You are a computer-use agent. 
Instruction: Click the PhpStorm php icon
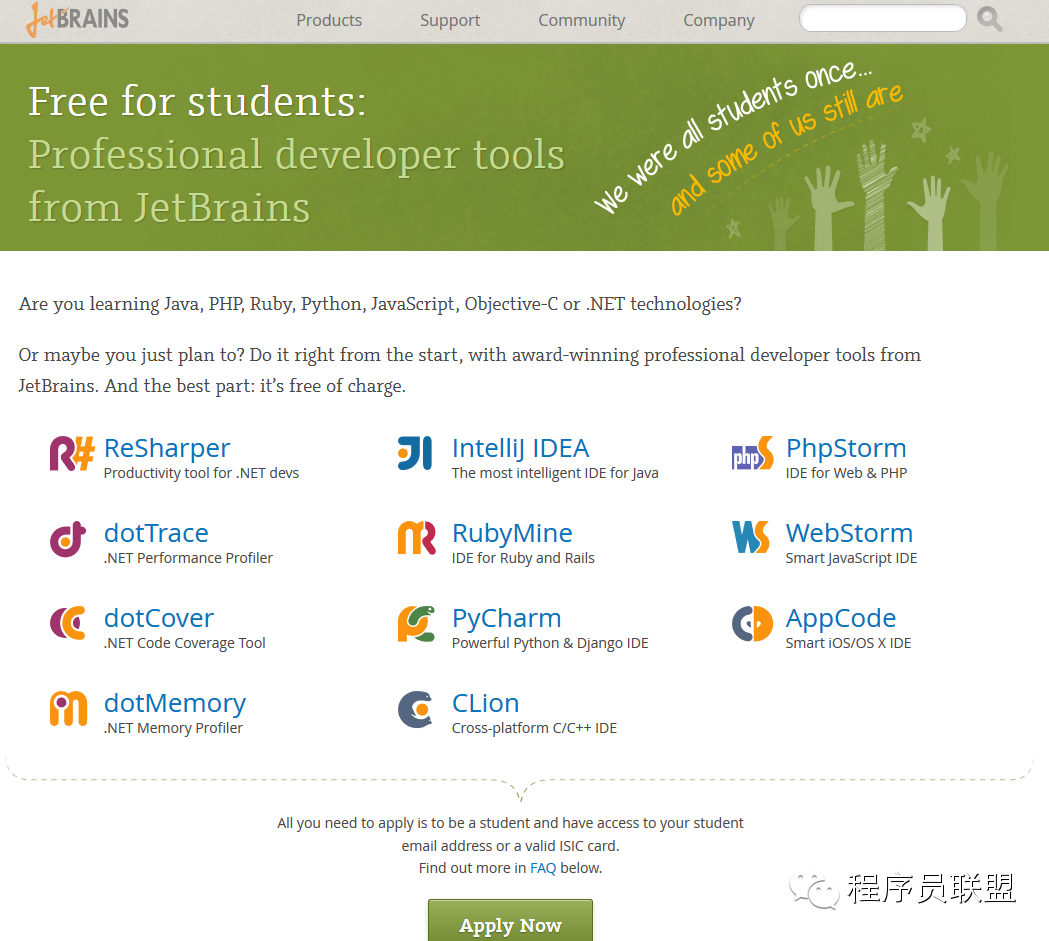click(x=753, y=453)
